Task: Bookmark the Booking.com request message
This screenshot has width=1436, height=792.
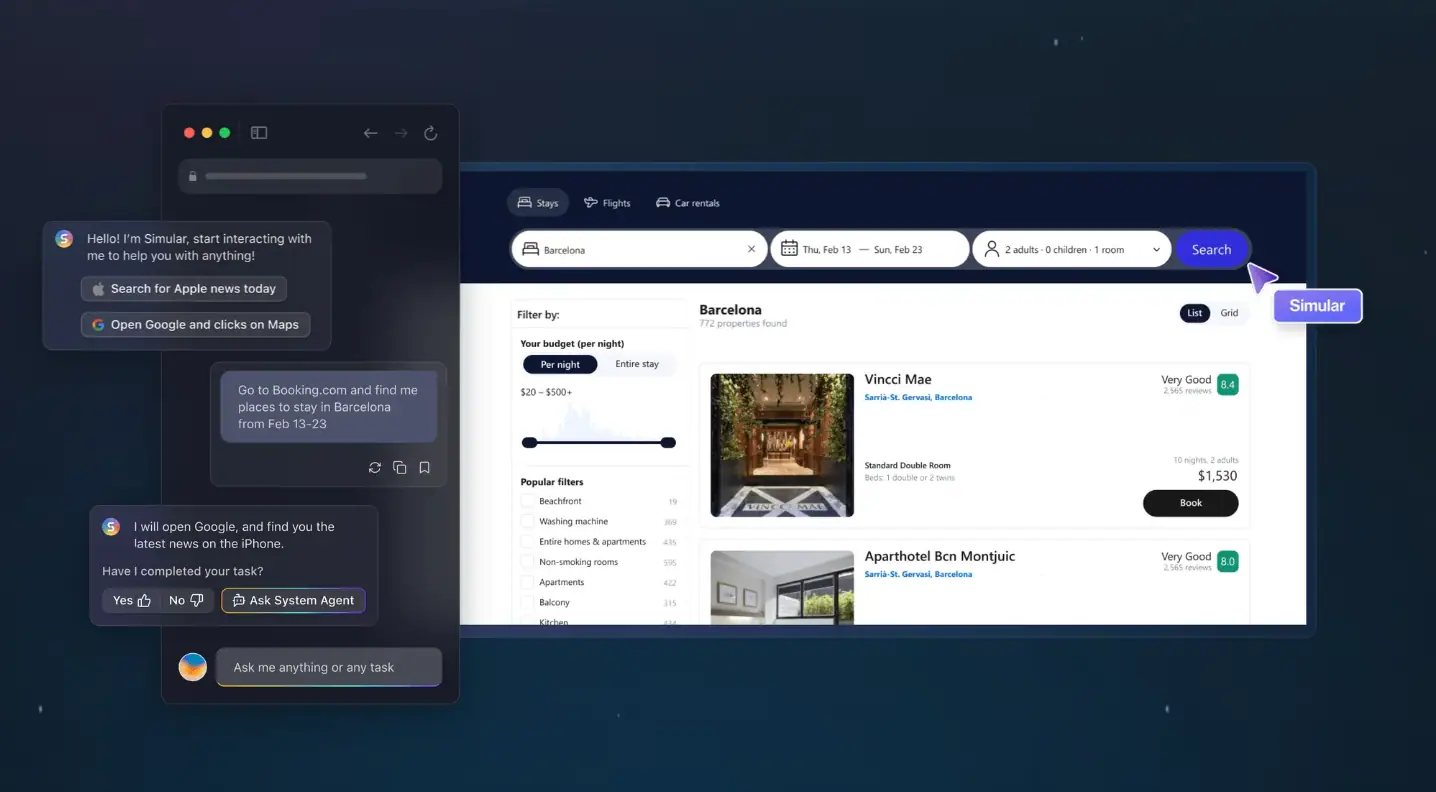Action: (x=425, y=467)
